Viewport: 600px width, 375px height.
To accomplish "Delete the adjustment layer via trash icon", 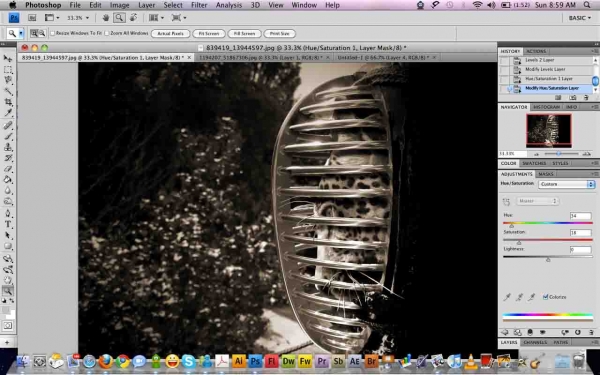I will tap(591, 333).
